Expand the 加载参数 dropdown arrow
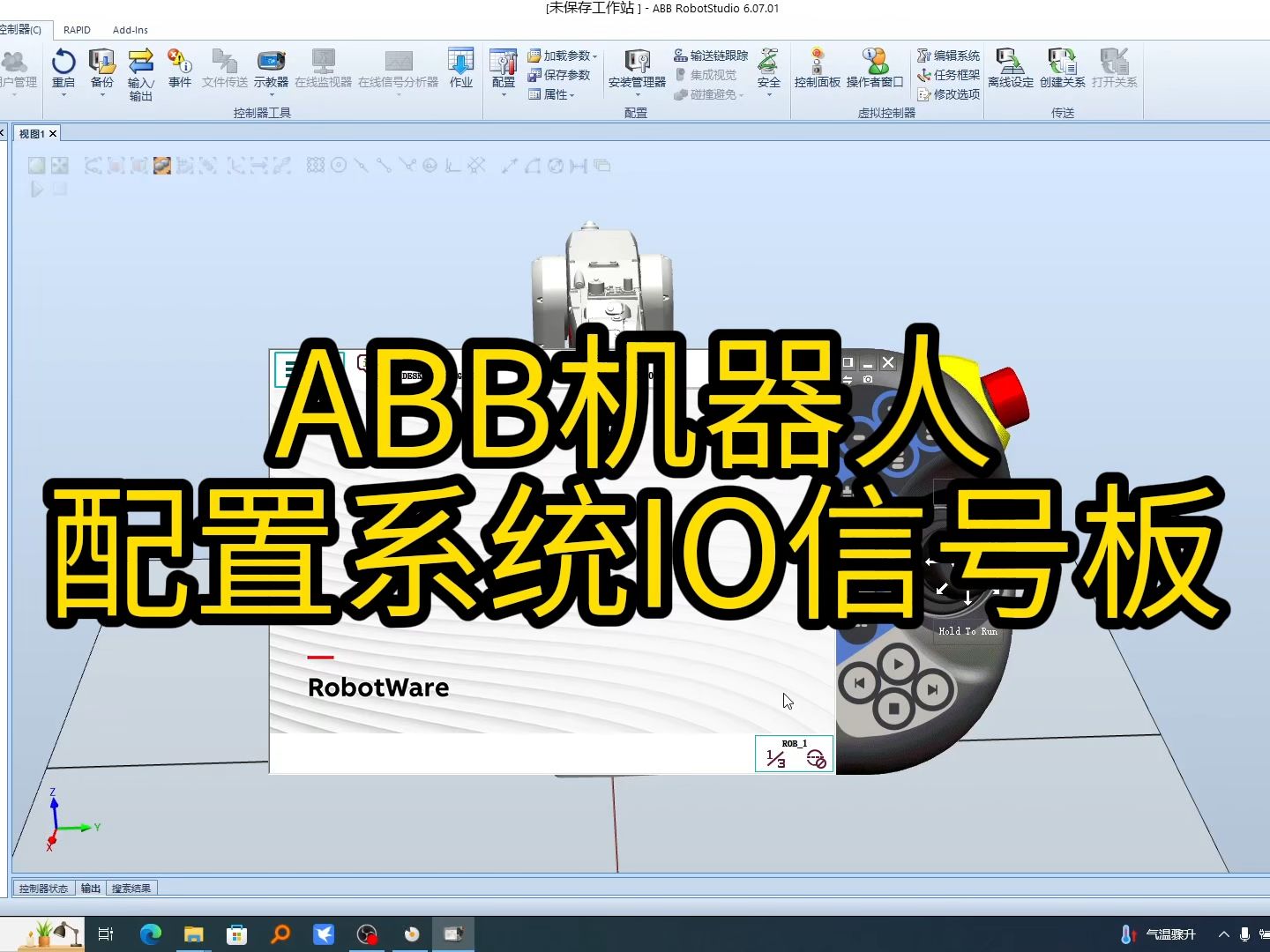 [595, 56]
